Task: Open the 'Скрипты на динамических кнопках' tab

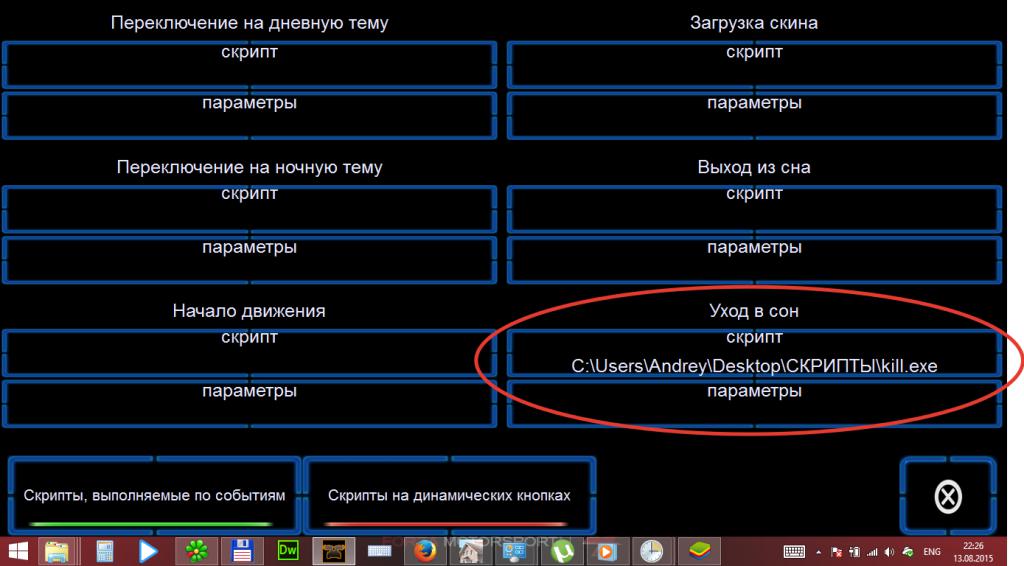Action: (x=449, y=495)
